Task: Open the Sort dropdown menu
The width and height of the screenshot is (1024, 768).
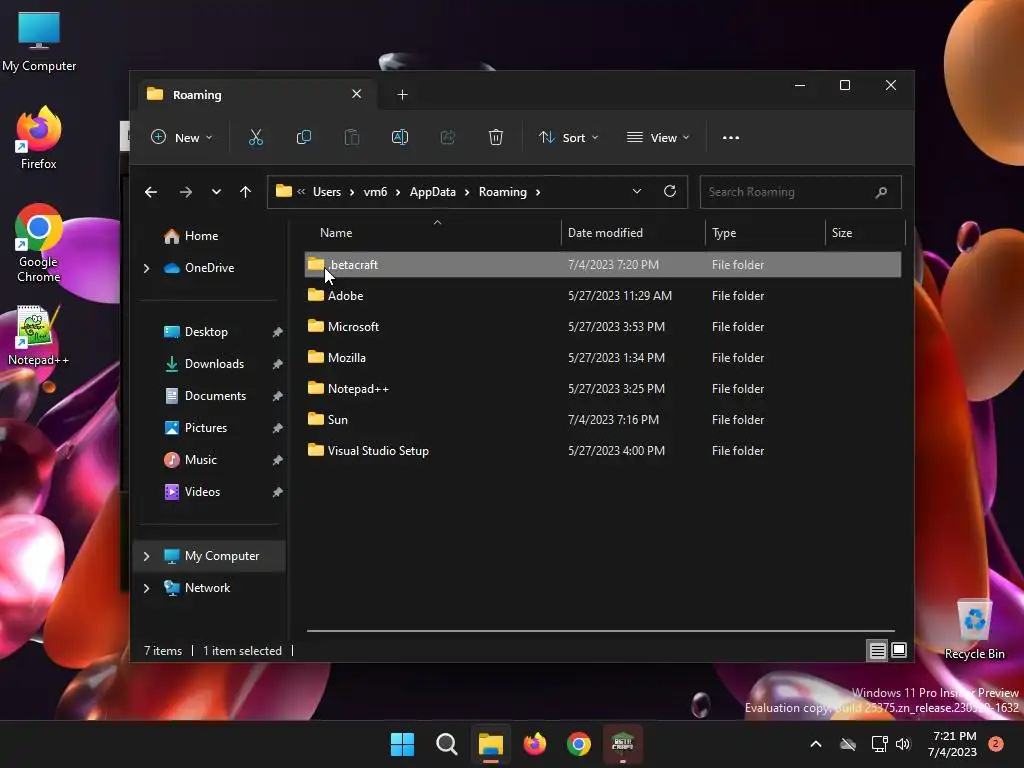Action: click(568, 137)
